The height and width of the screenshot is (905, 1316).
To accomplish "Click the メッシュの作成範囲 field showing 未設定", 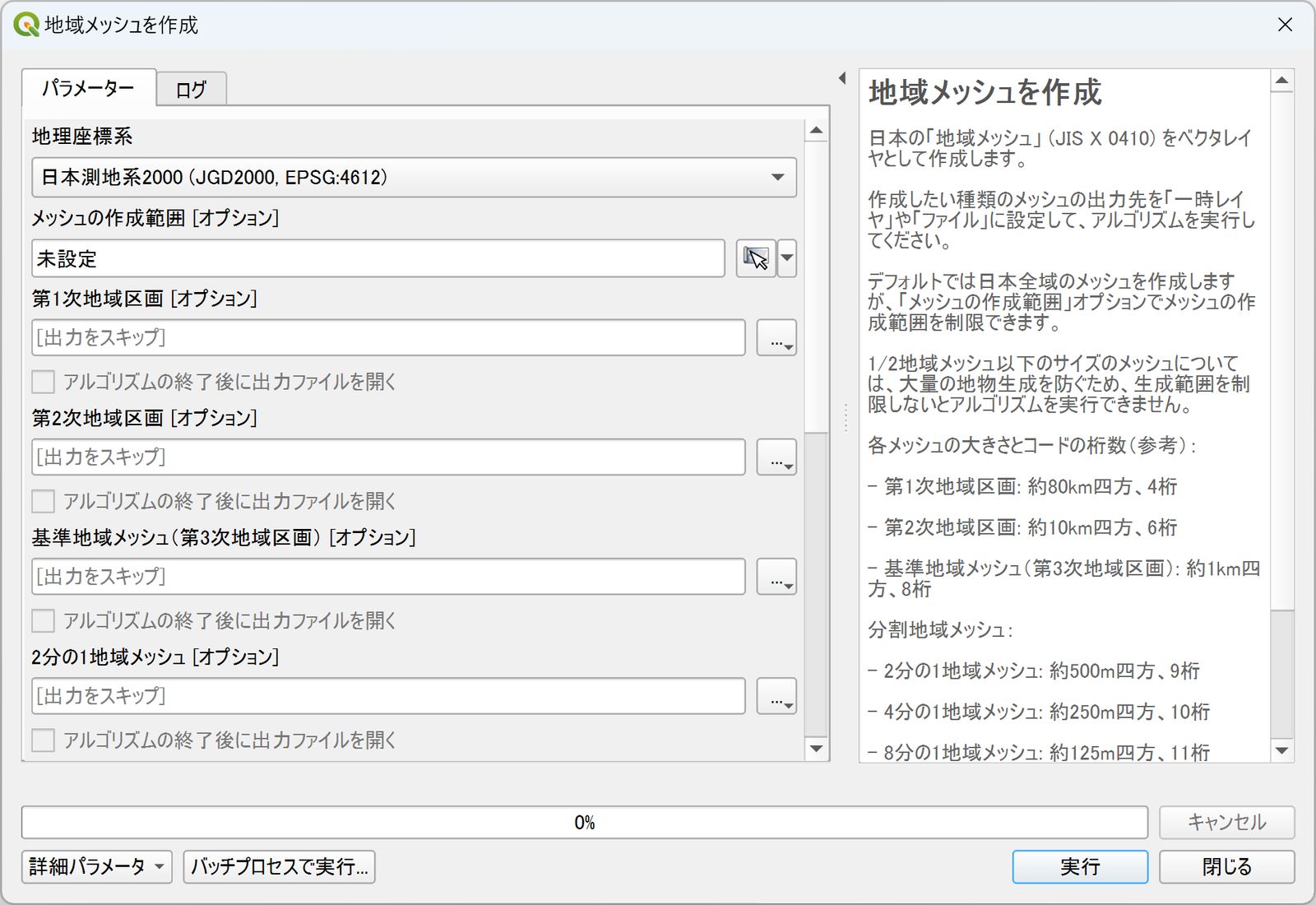I will 378,258.
